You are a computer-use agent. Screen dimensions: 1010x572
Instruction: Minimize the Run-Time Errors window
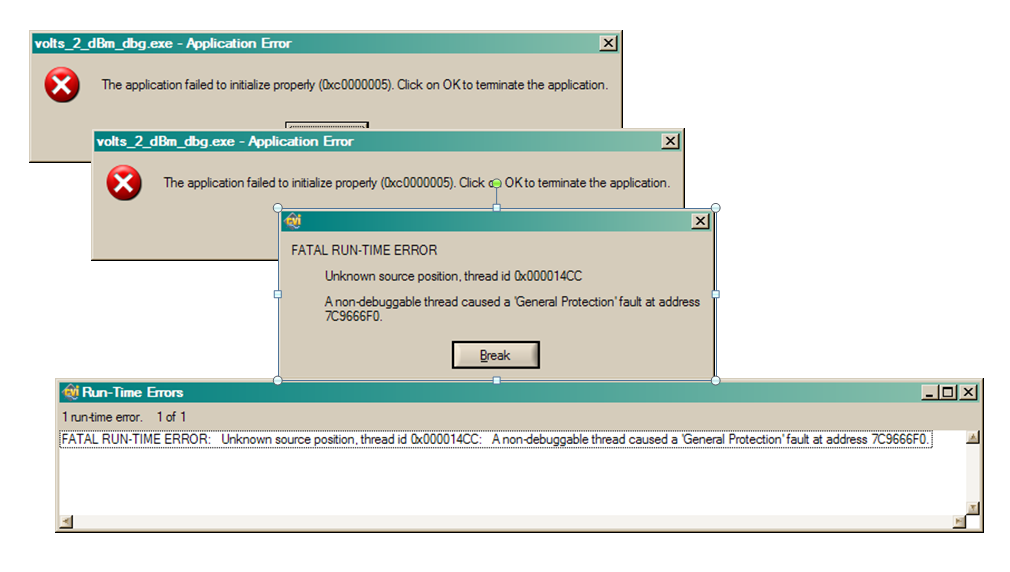click(x=930, y=392)
